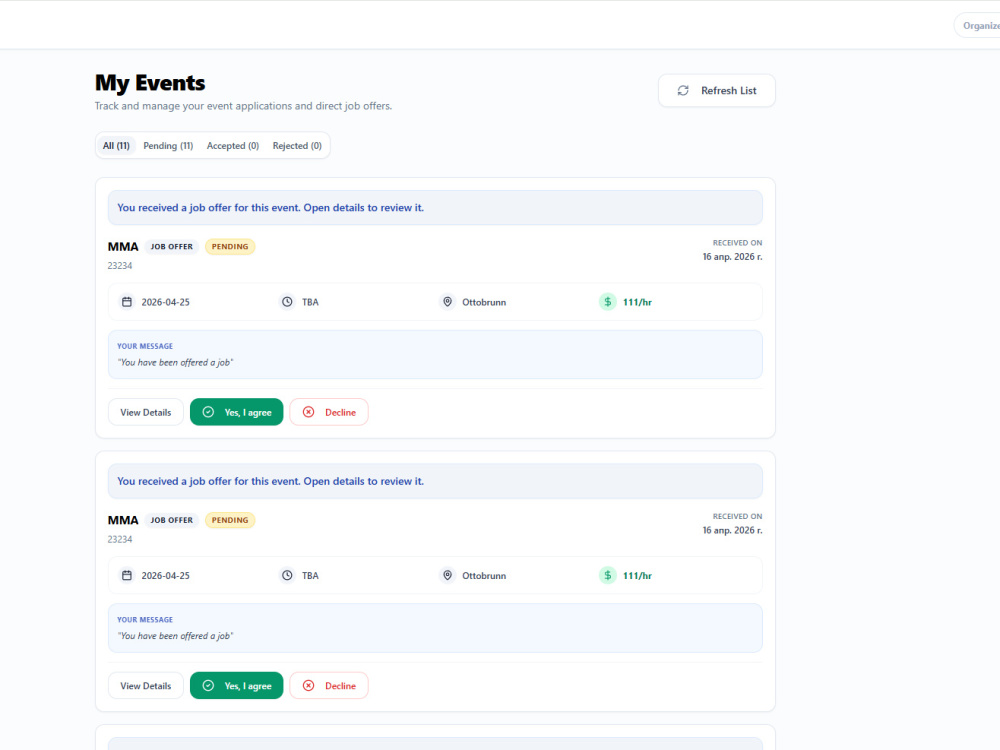Viewport: 1000px width, 750px height.
Task: Click the PENDING badge on the second MMA card
Action: point(230,520)
